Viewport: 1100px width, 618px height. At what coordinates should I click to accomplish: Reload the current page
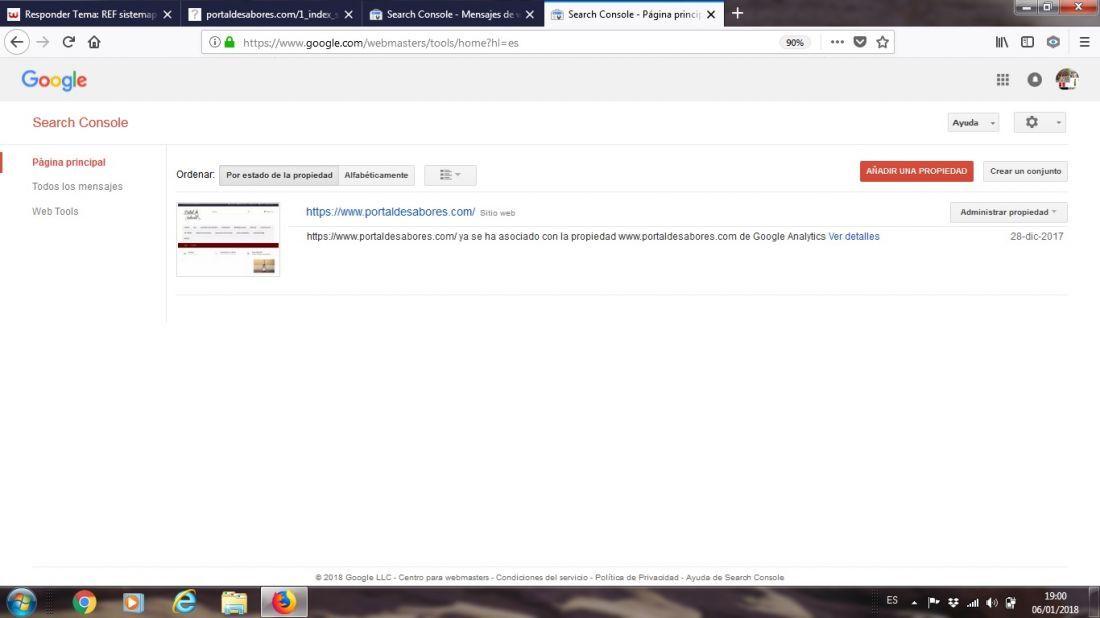point(69,42)
